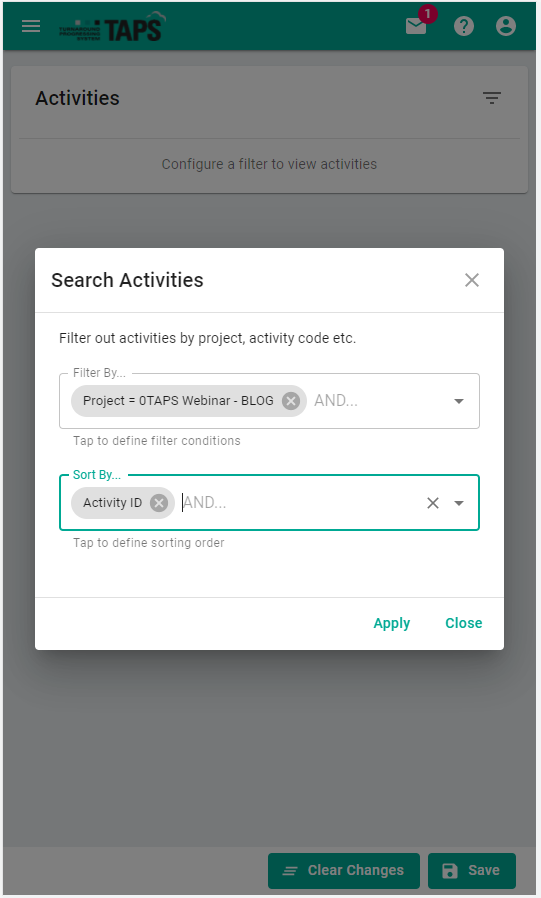This screenshot has height=898, width=541.
Task: Click the Filter By AND input field
Action: pos(379,401)
